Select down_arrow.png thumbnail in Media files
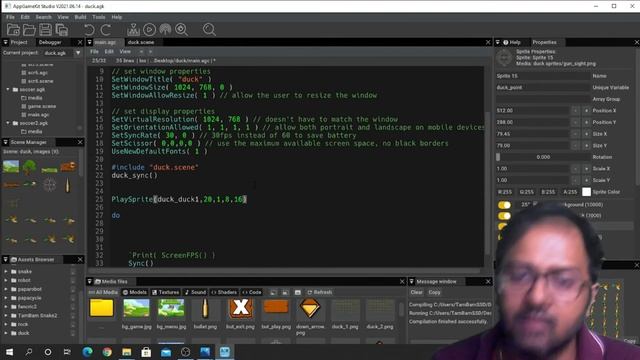The width and height of the screenshot is (640, 360). click(310, 308)
